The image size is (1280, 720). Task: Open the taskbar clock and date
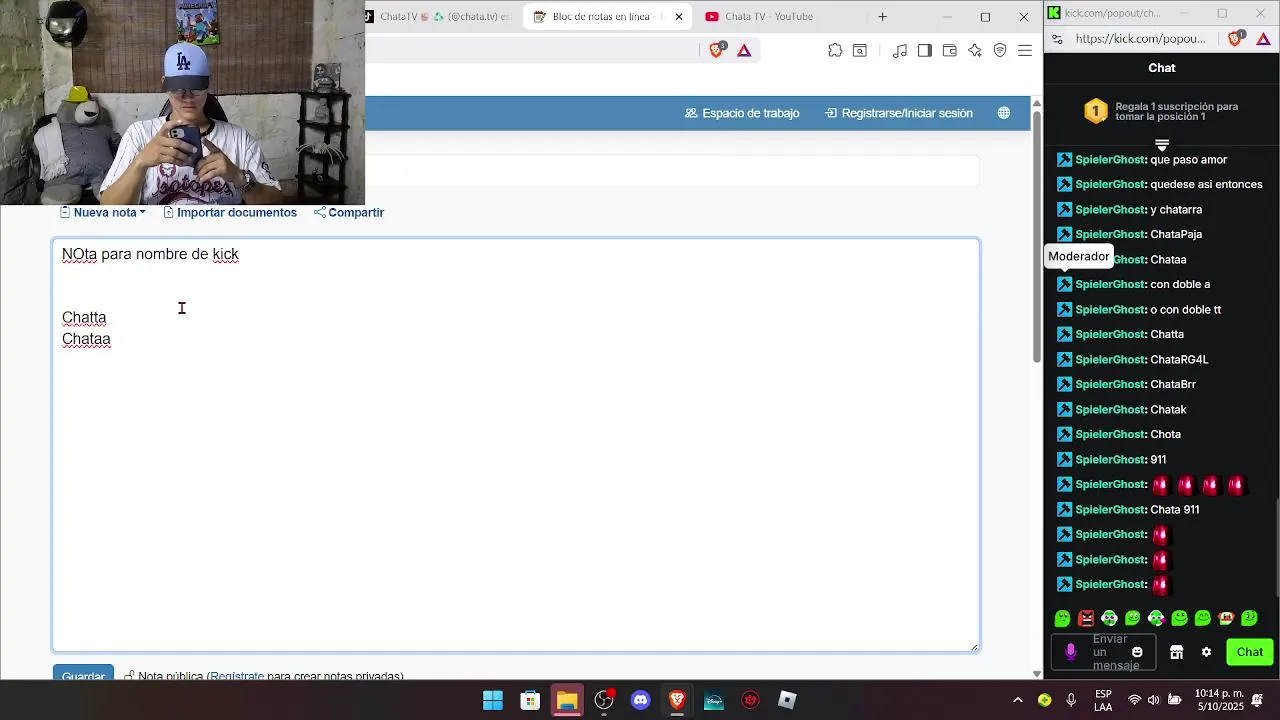[x=1219, y=700]
